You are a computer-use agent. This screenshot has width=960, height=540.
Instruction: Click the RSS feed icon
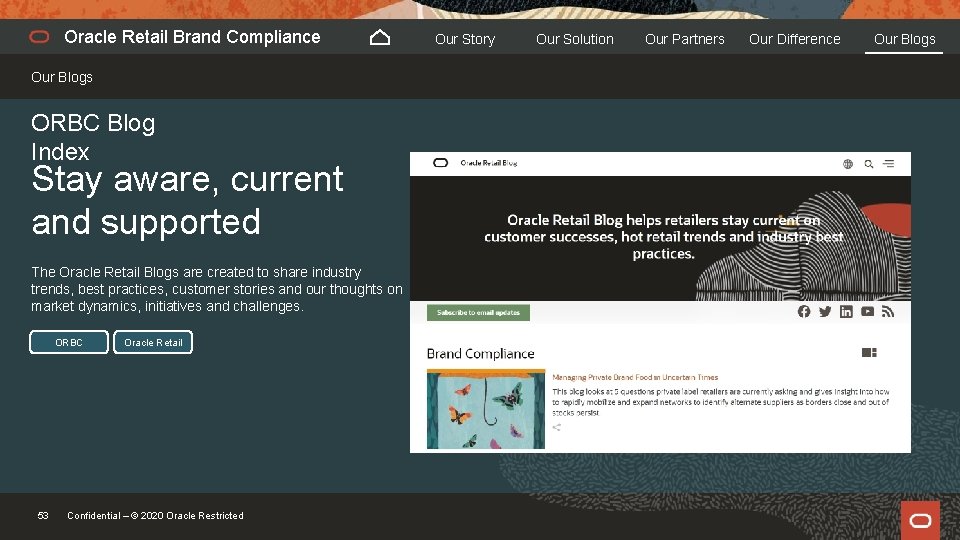(888, 312)
